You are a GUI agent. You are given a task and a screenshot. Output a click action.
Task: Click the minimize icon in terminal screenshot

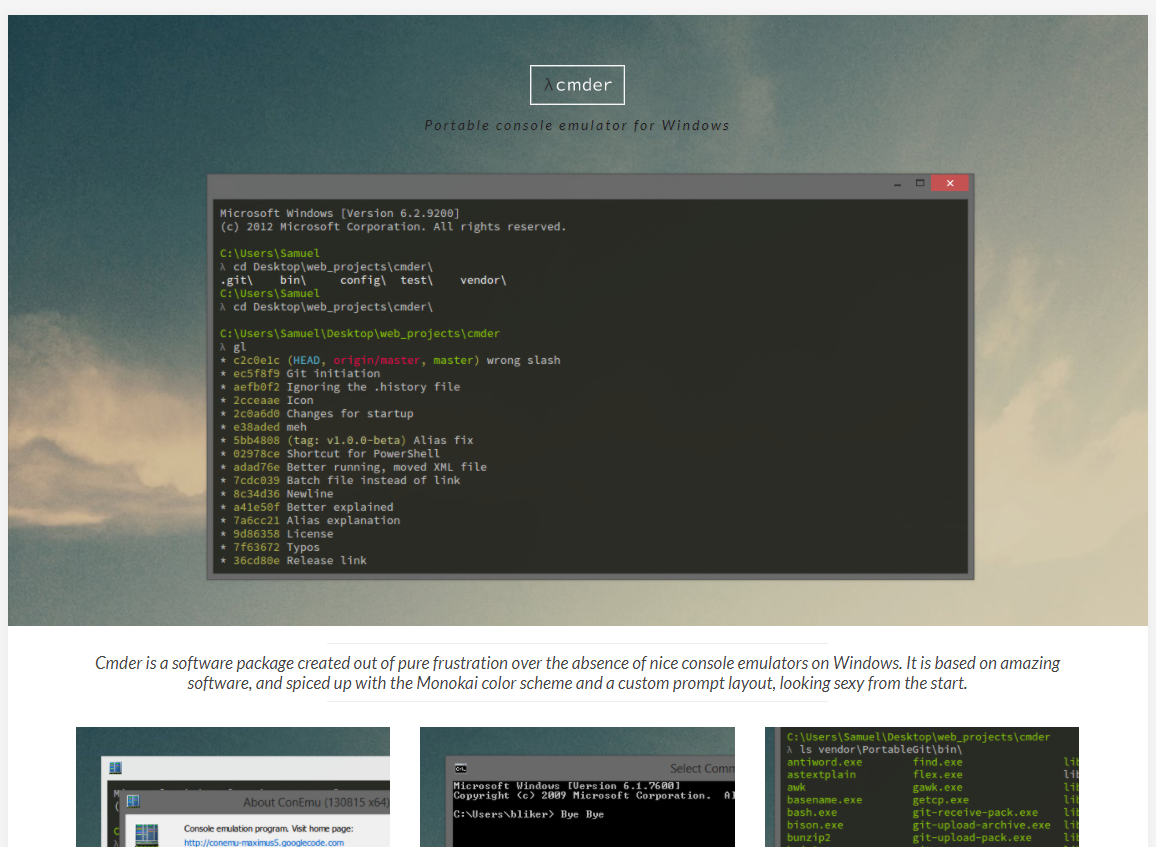[x=897, y=184]
